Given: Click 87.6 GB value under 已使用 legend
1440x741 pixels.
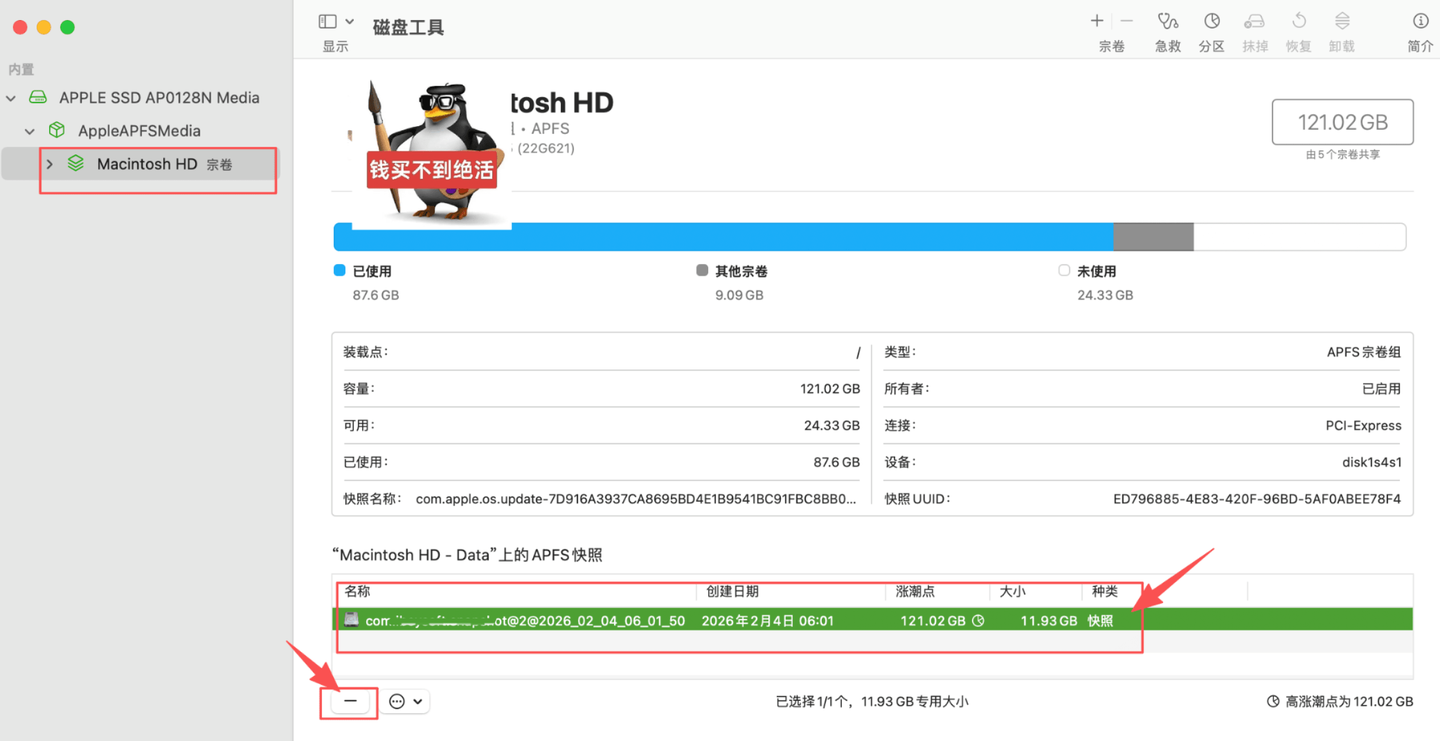Looking at the screenshot, I should click(x=376, y=295).
